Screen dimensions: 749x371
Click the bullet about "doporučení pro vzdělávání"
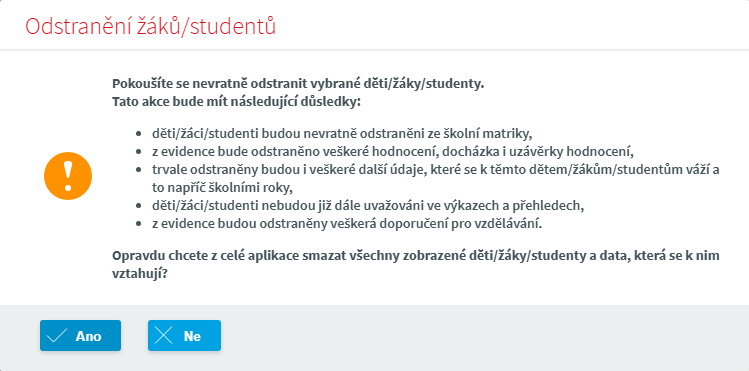347,224
